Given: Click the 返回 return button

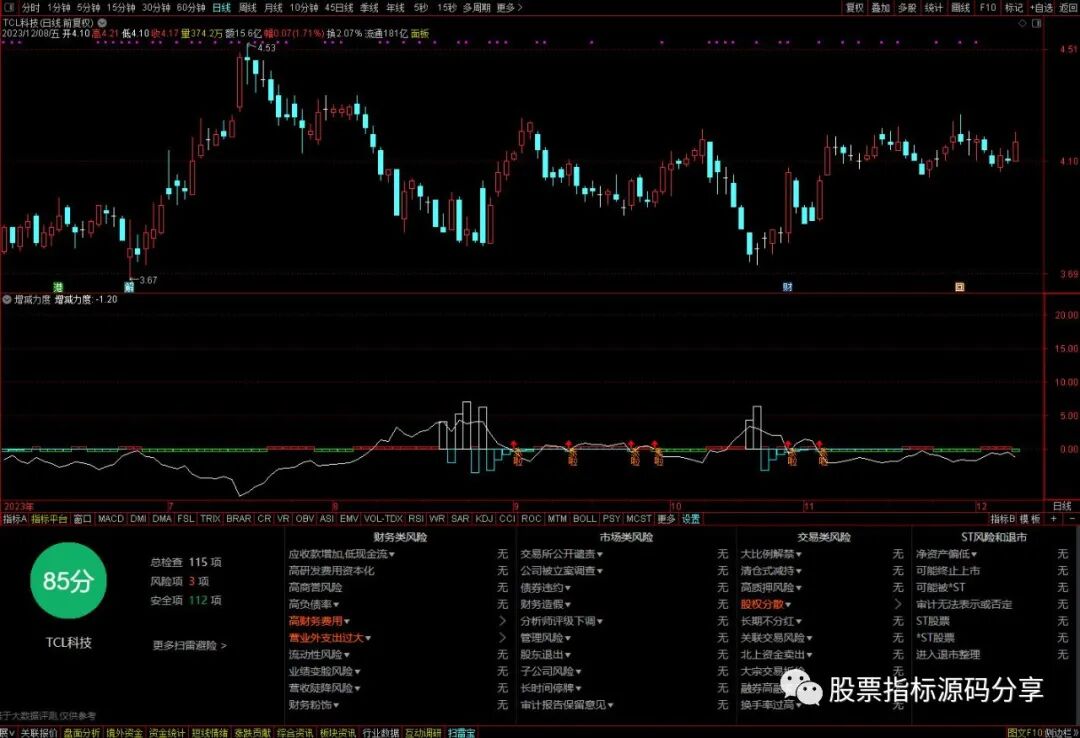Looking at the screenshot, I should coord(1068,8).
